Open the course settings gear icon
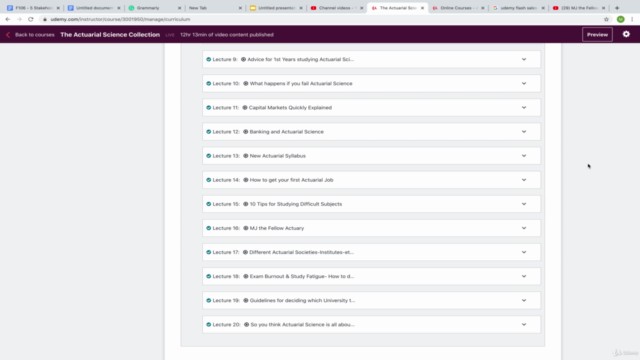640x360 pixels. [626, 34]
